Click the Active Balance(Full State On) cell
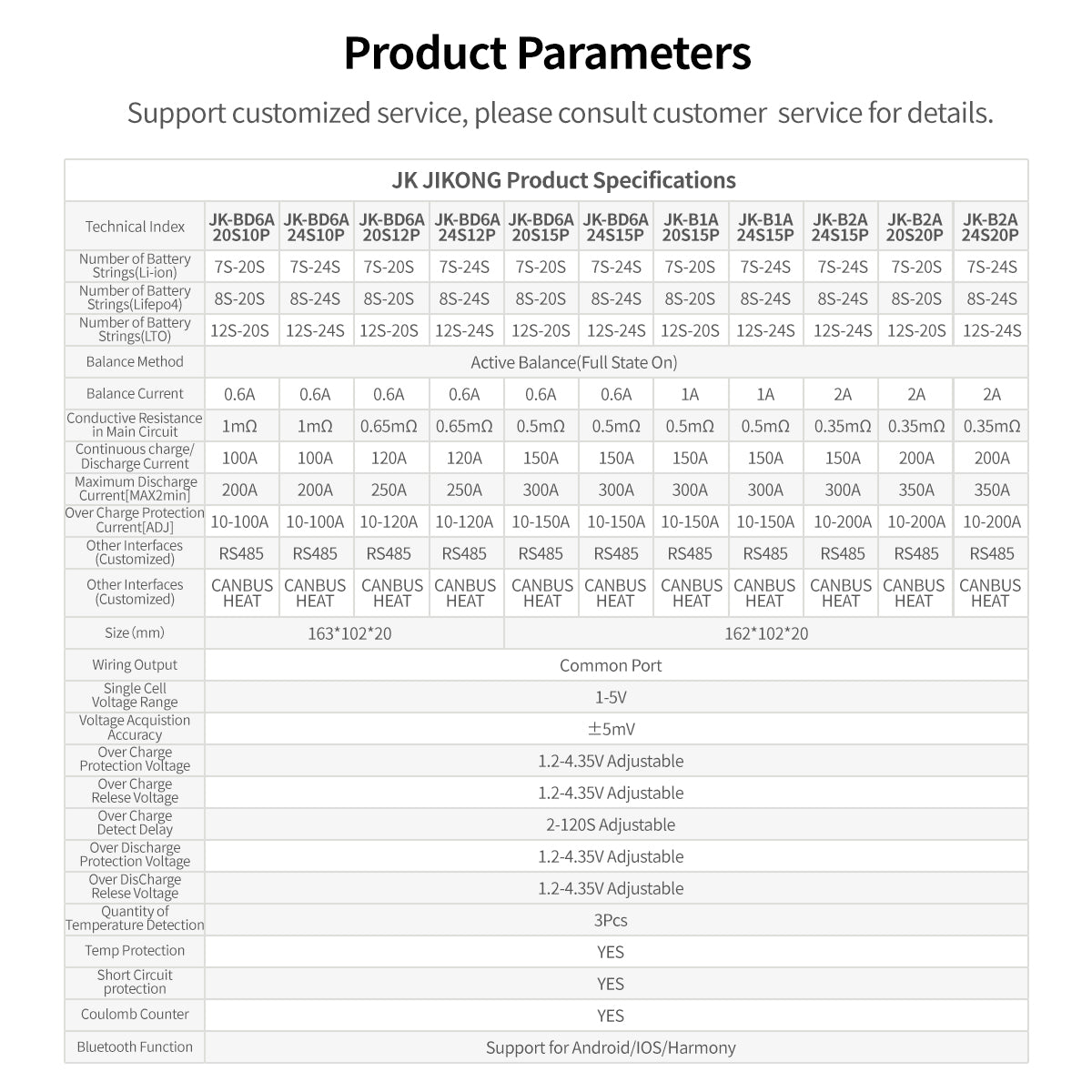The height and width of the screenshot is (1092, 1092). click(574, 362)
